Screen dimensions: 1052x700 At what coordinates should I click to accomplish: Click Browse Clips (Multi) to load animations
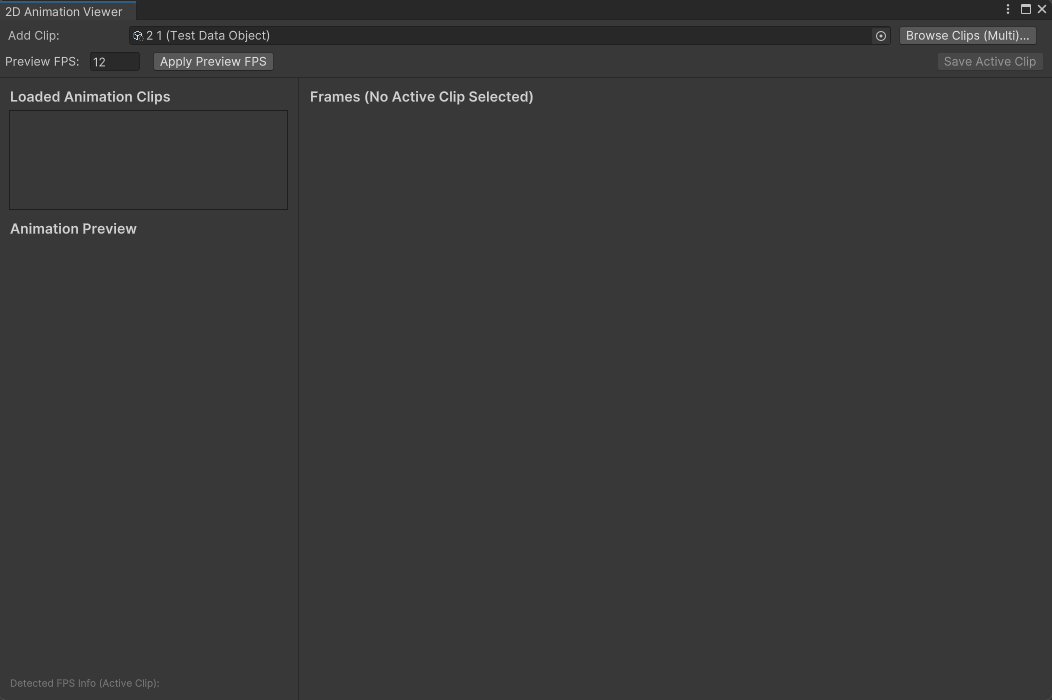coord(966,35)
